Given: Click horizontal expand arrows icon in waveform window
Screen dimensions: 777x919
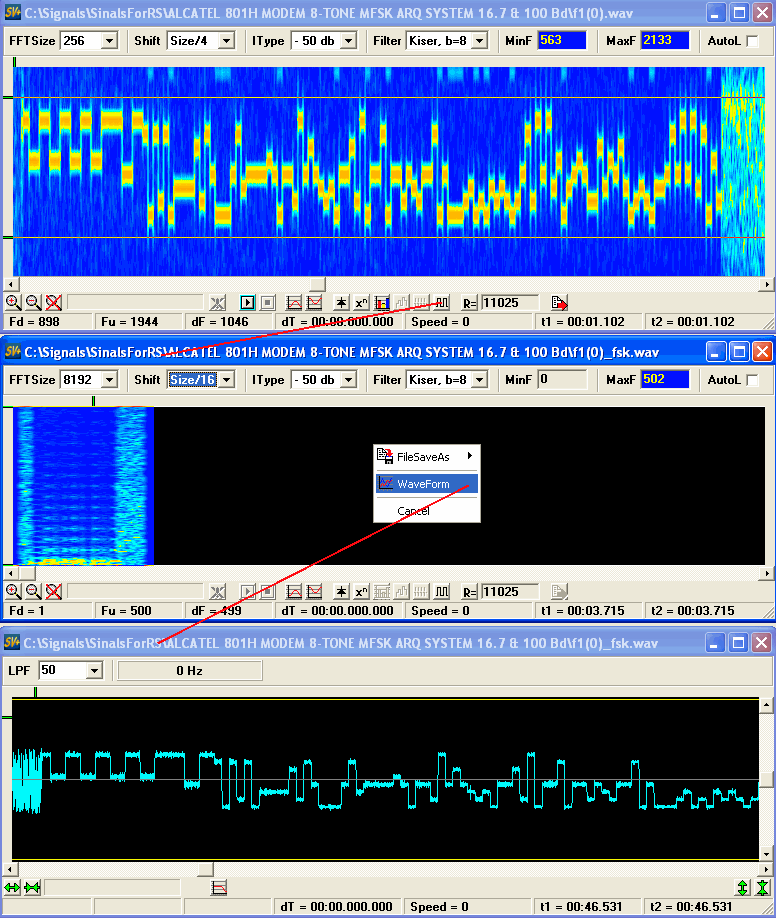Looking at the screenshot, I should coord(12,888).
